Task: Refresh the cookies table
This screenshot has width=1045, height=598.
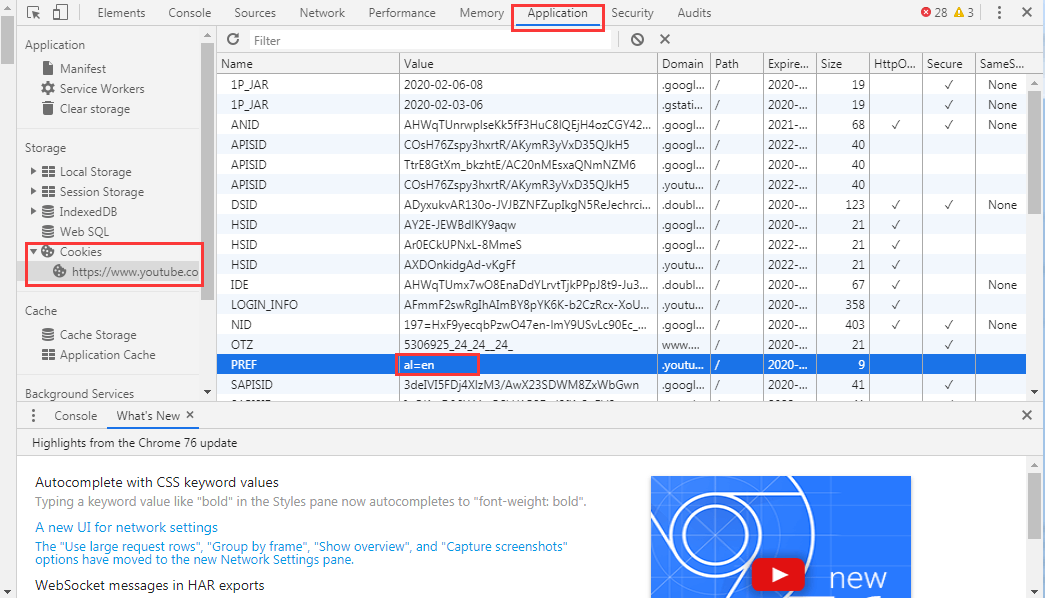Action: coord(233,39)
